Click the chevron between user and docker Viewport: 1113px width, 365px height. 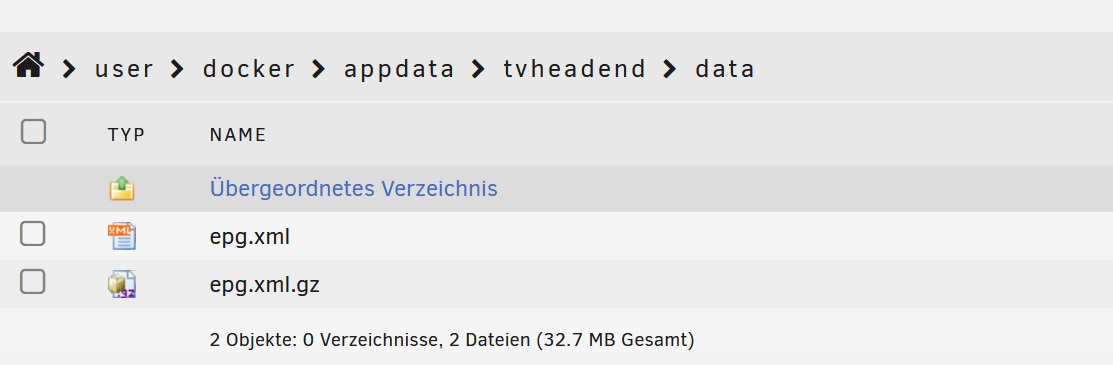(x=177, y=69)
